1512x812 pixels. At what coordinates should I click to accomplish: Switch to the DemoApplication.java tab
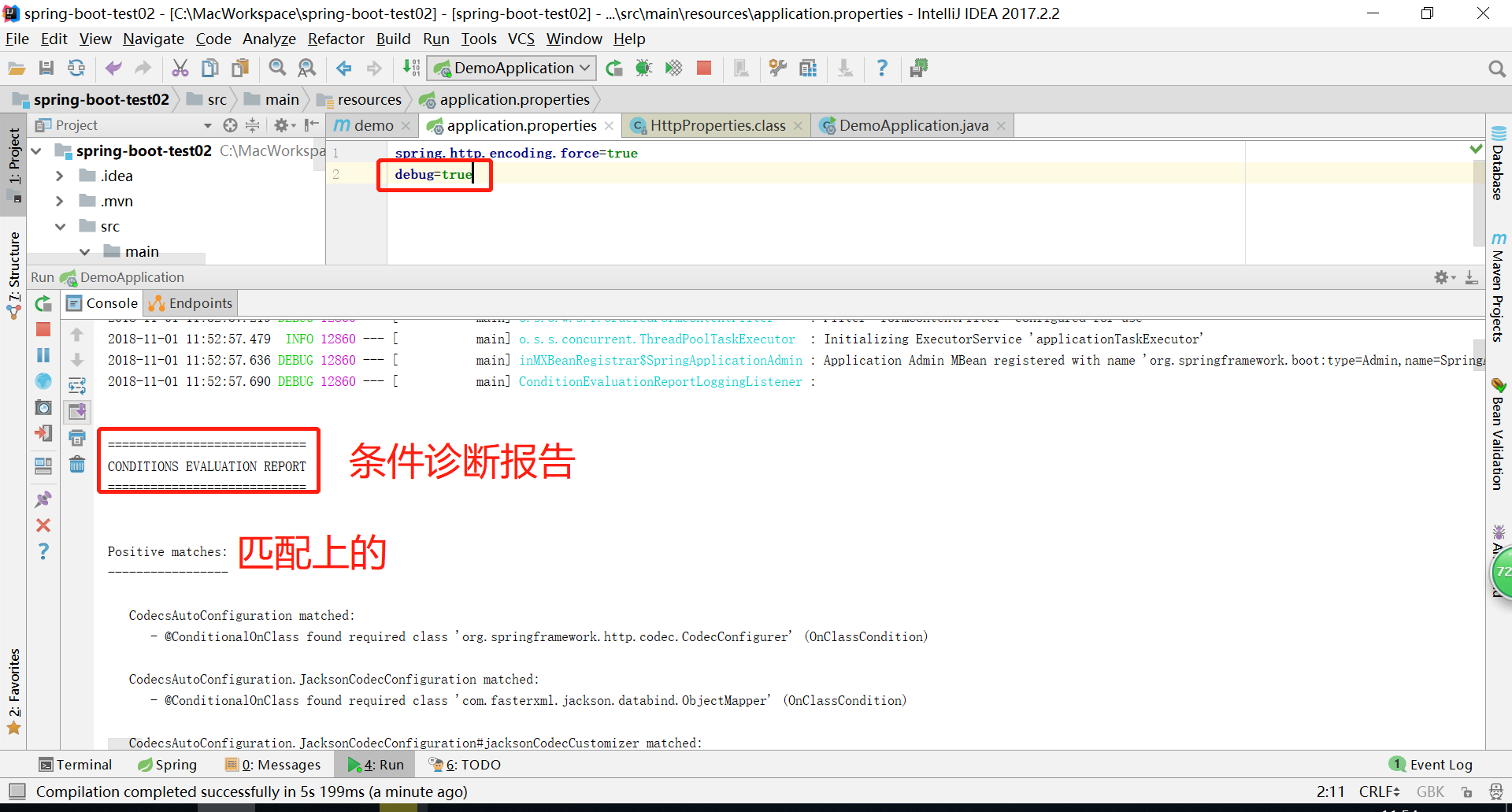pyautogui.click(x=913, y=125)
